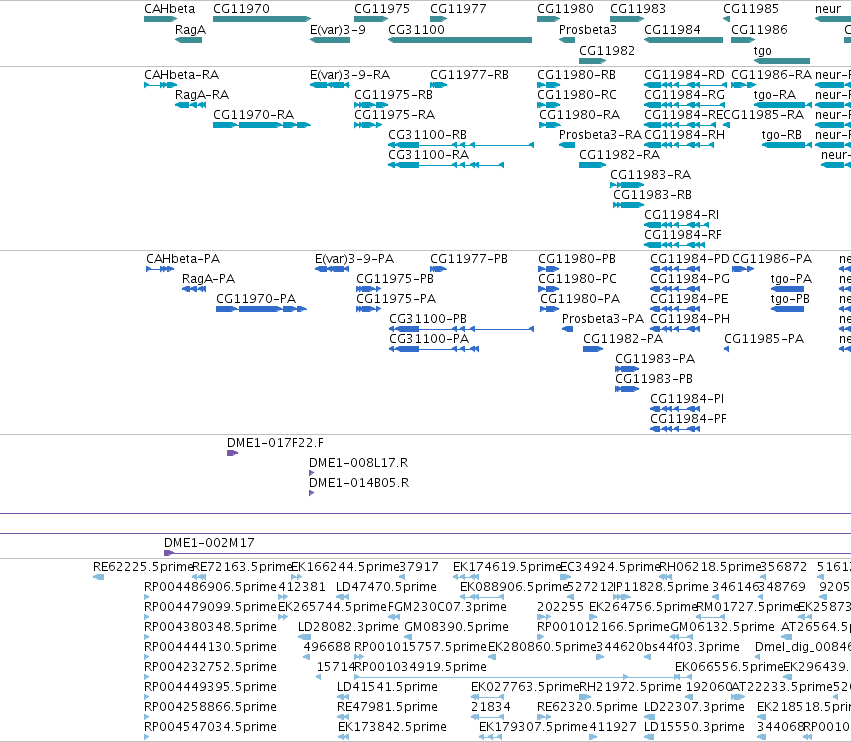Click the RE47981.5prime EST label
851x742 pixels.
pyautogui.click(x=387, y=706)
